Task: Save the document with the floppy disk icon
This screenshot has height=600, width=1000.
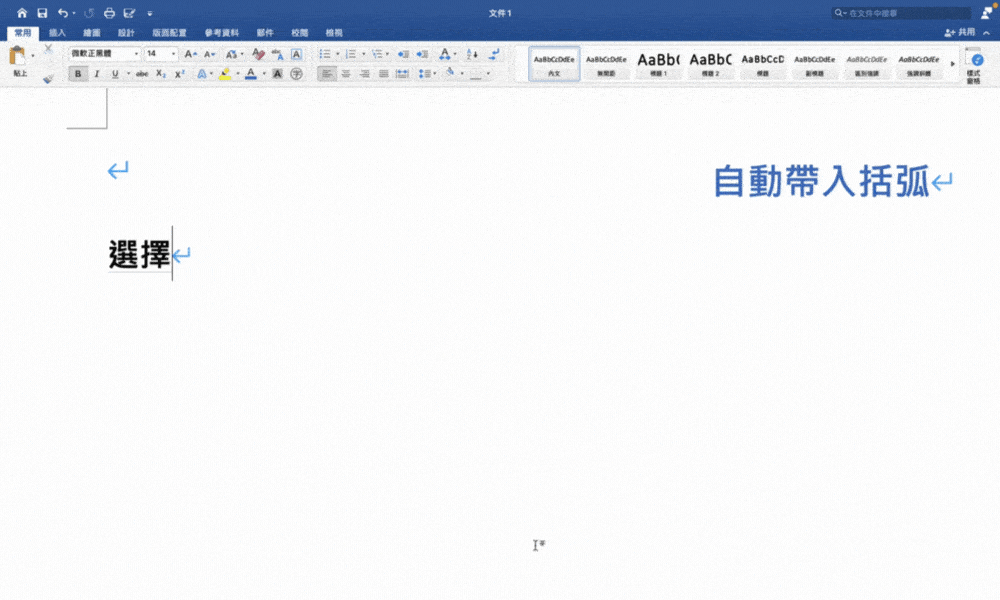Action: [x=42, y=13]
